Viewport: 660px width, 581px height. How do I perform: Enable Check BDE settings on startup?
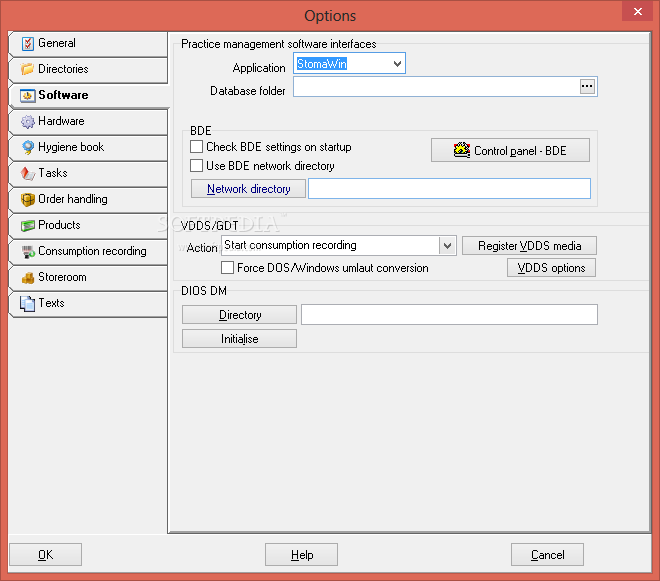(x=196, y=147)
